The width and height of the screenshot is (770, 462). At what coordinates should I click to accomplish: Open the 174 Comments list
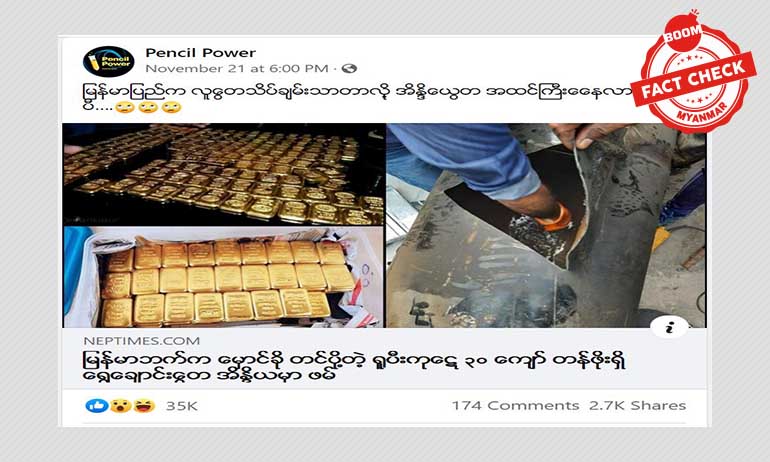[515, 406]
